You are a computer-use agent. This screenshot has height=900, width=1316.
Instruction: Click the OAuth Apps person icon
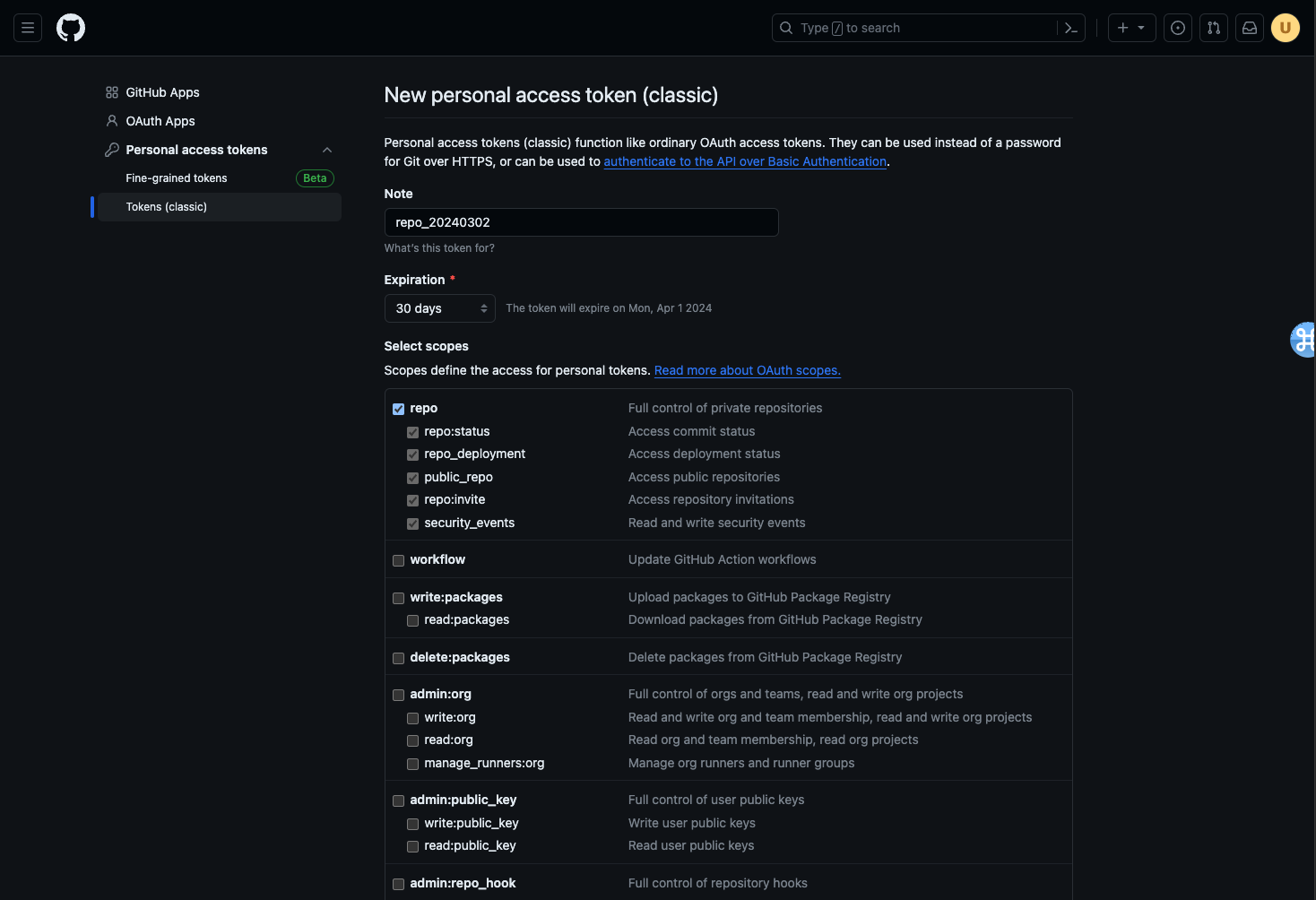point(112,121)
